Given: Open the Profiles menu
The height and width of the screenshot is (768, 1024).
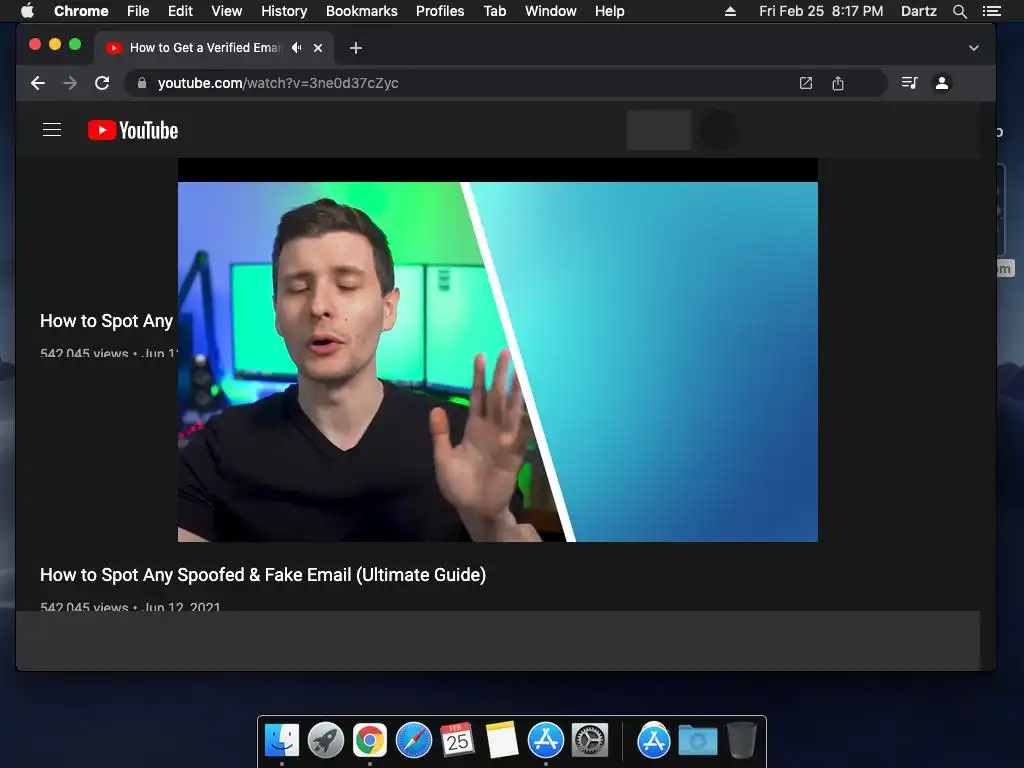Looking at the screenshot, I should click(440, 11).
